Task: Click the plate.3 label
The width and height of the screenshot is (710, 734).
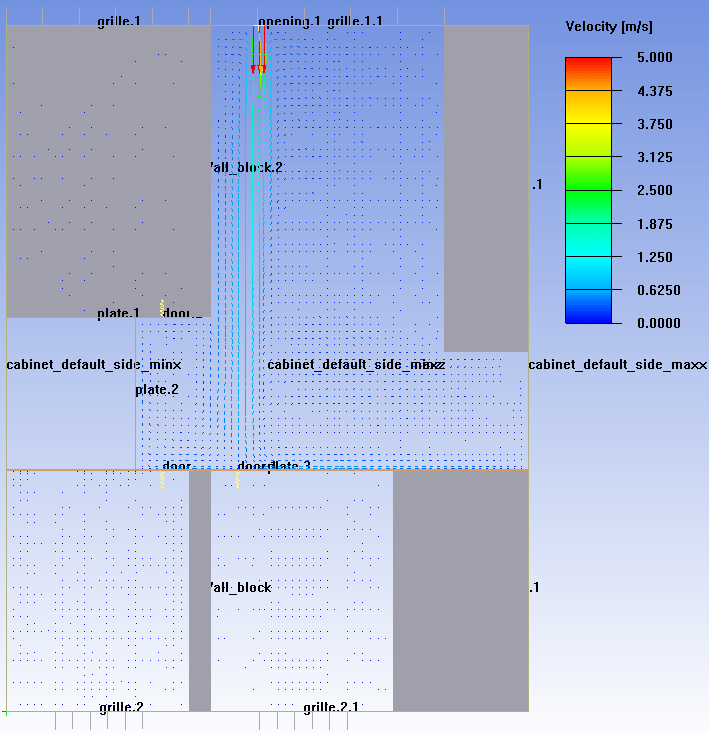Action: click(x=290, y=466)
